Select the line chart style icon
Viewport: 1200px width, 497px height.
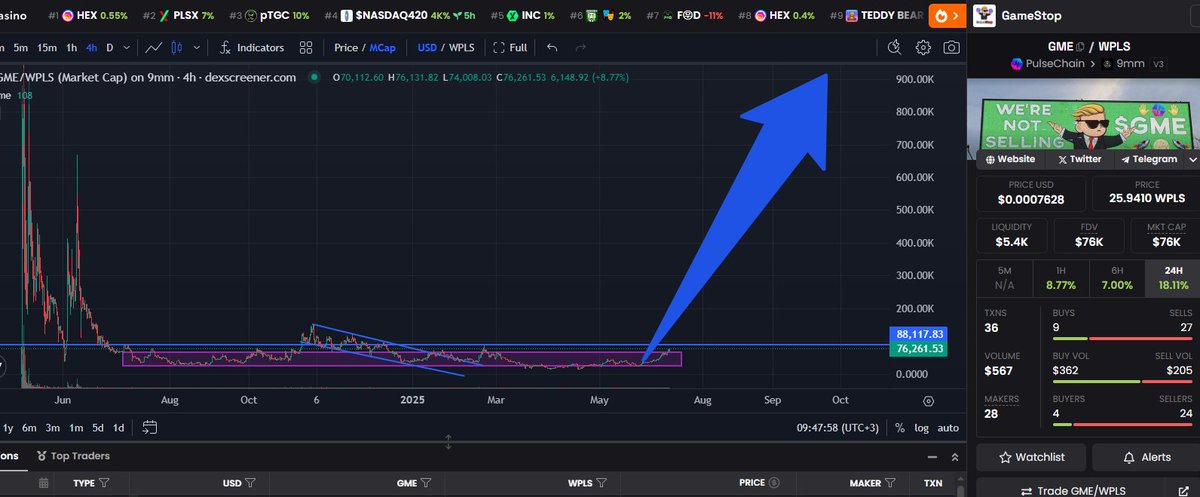pos(153,47)
